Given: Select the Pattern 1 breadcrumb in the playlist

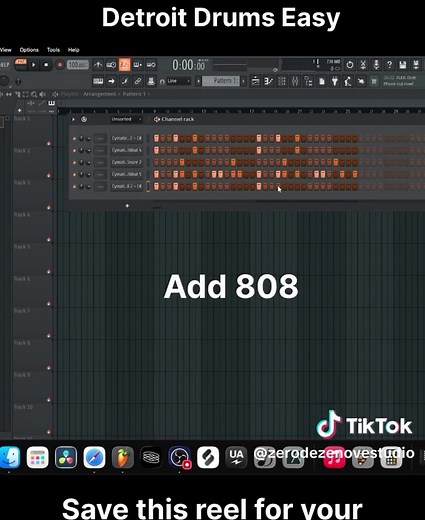Looking at the screenshot, I should point(134,94).
